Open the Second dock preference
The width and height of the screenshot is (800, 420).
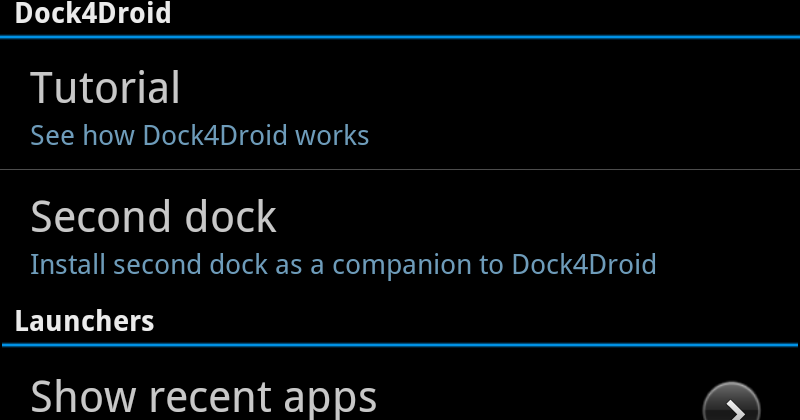(x=400, y=235)
